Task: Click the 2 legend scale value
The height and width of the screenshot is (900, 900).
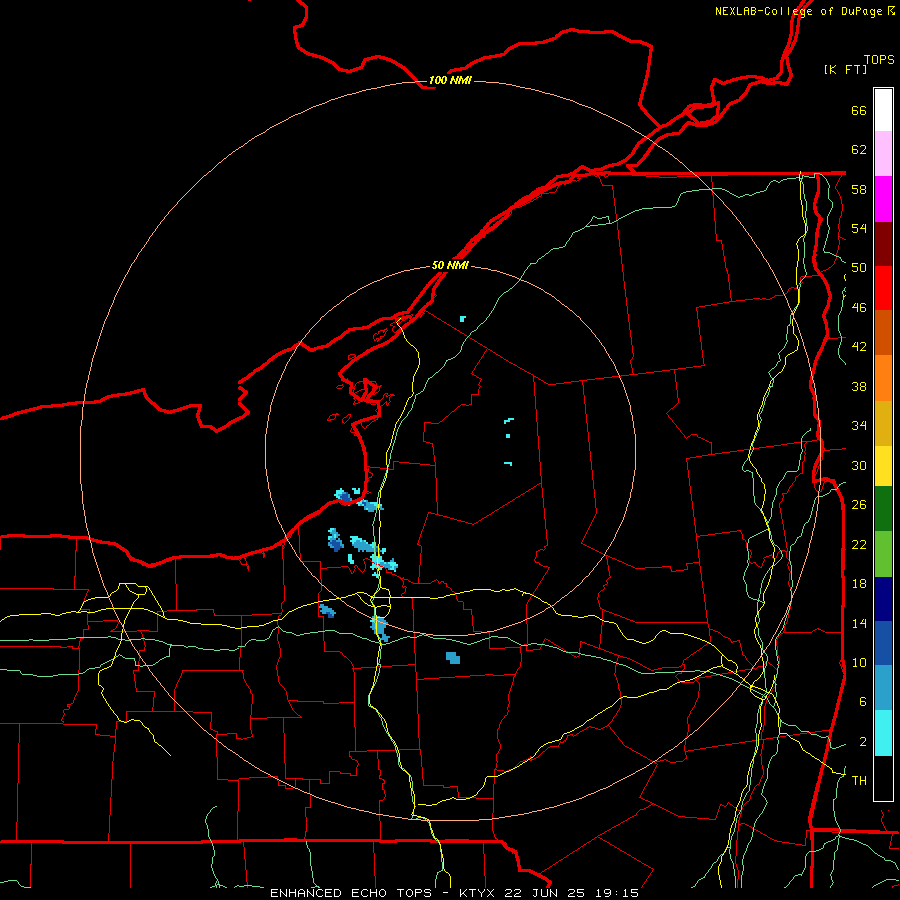Action: click(863, 742)
